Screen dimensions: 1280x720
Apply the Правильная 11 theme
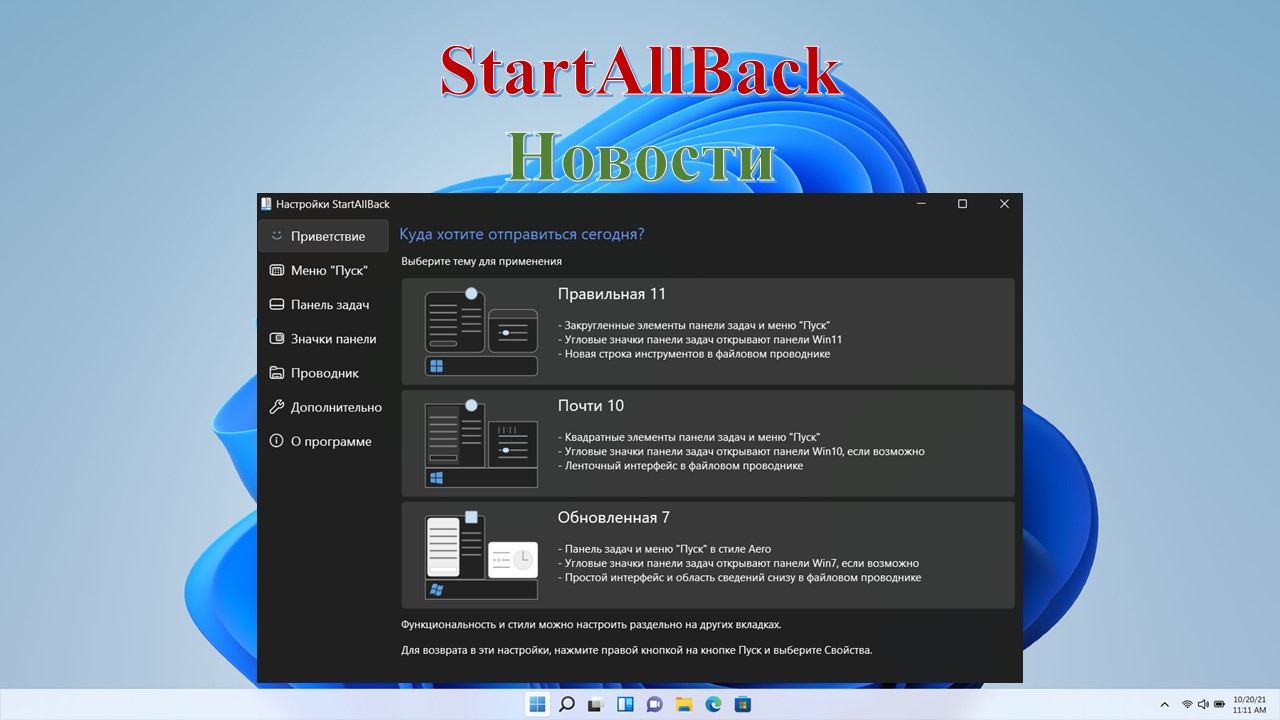708,331
